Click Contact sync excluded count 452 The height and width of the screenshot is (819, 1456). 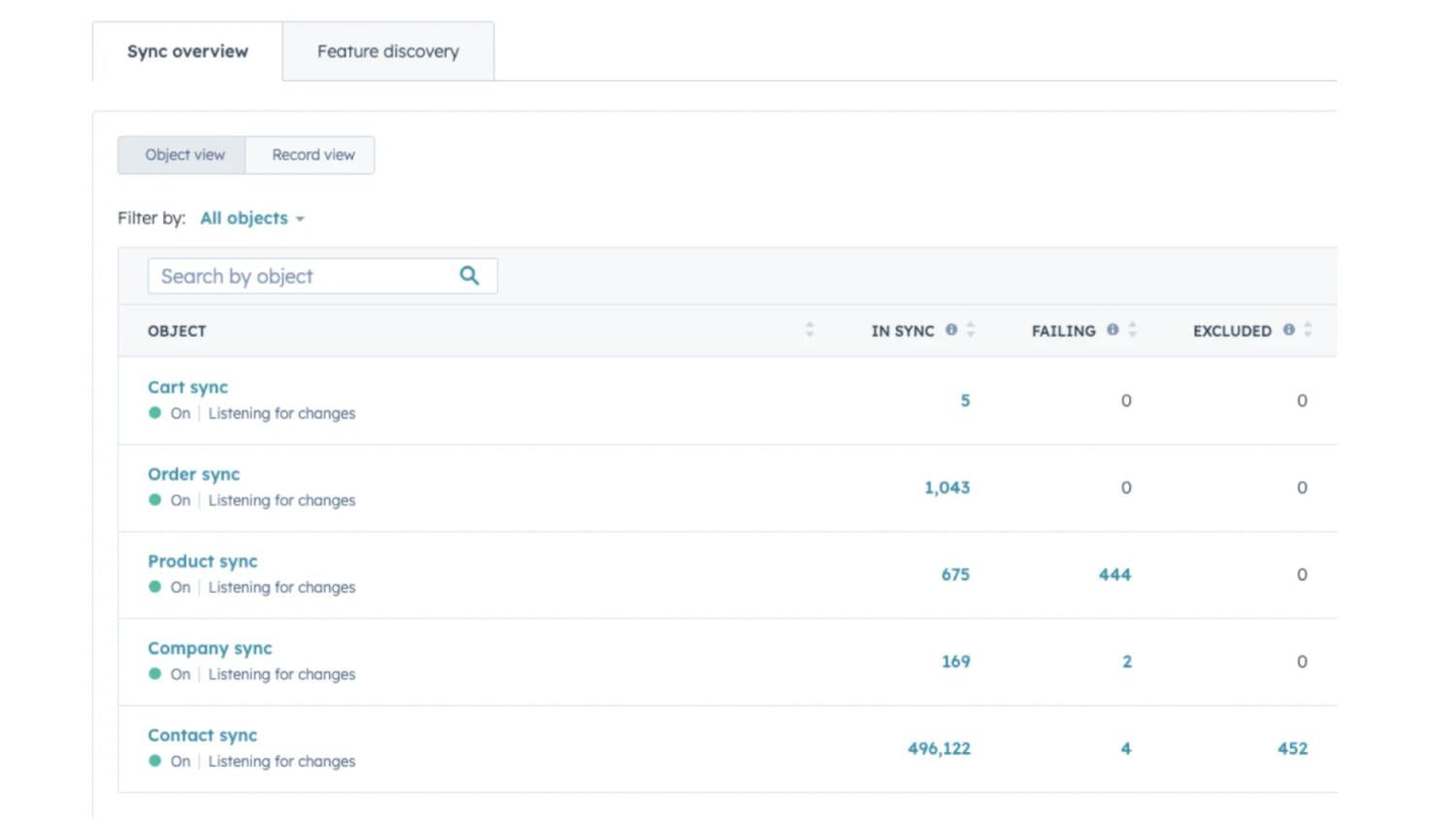1292,749
